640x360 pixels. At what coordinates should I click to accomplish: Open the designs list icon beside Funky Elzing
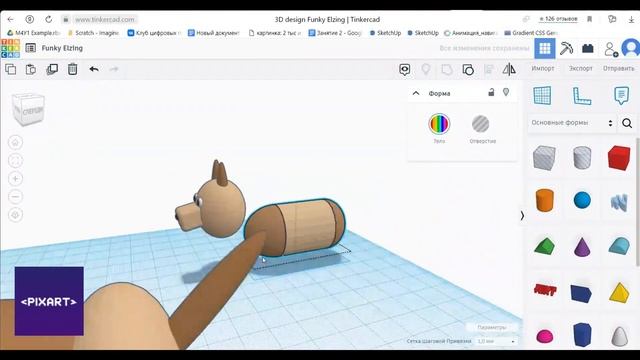pyautogui.click(x=31, y=48)
